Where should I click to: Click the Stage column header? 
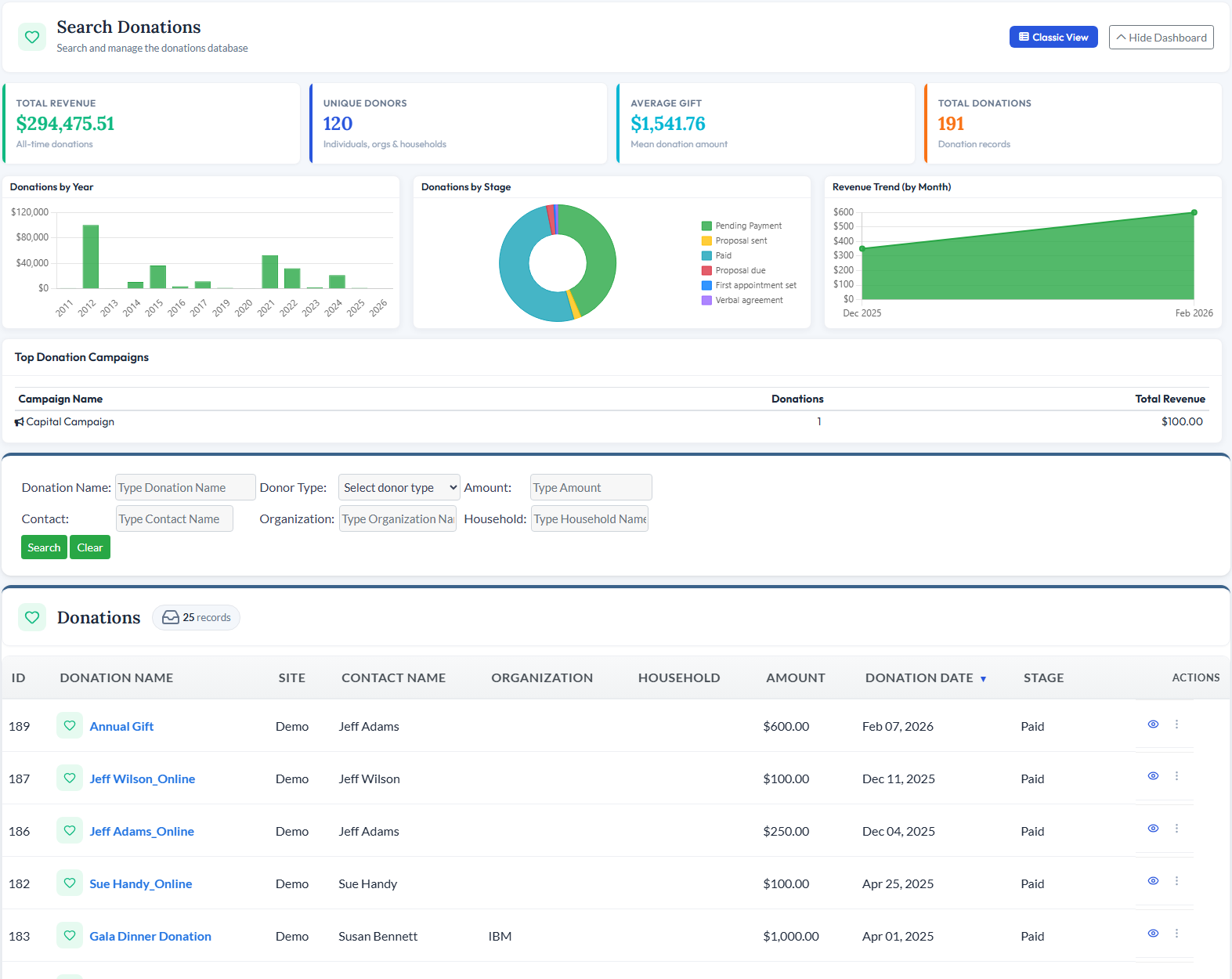(x=1044, y=678)
